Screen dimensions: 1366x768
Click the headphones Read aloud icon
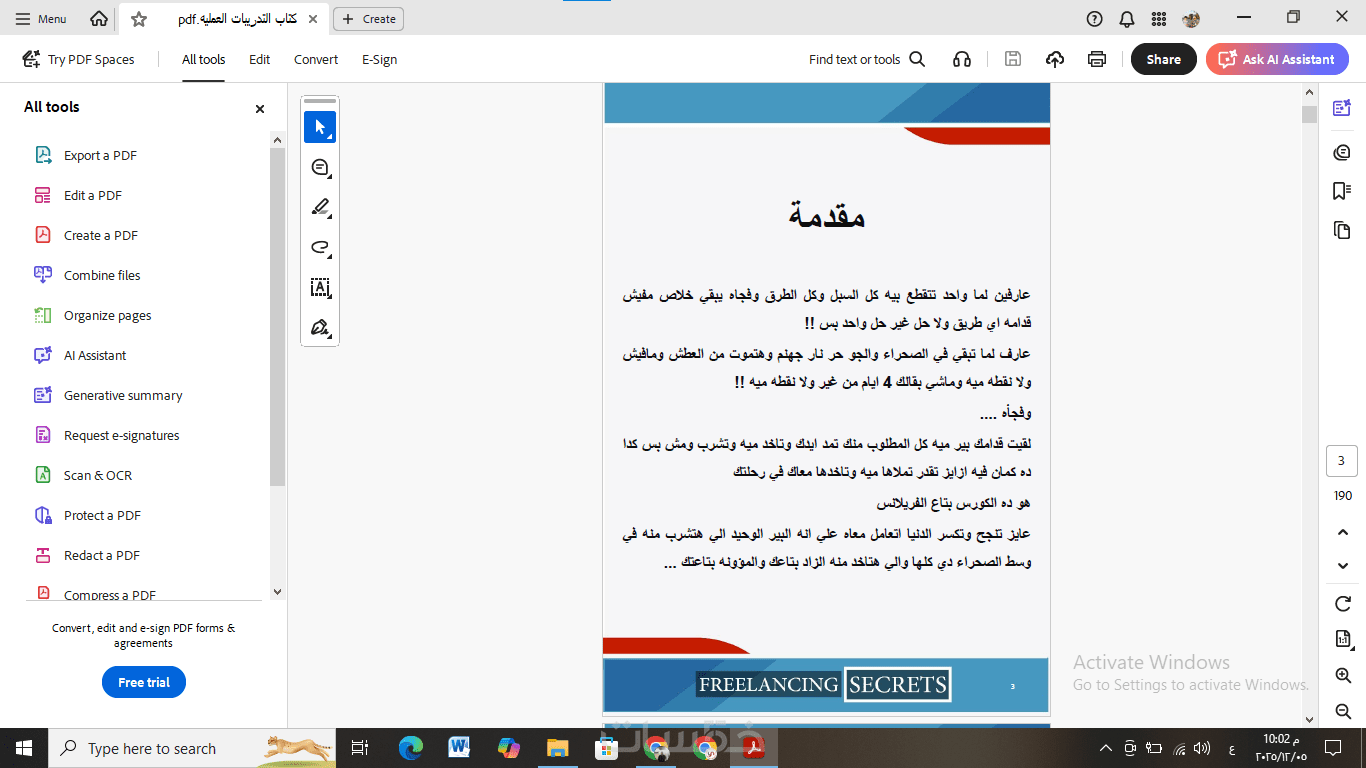962,59
